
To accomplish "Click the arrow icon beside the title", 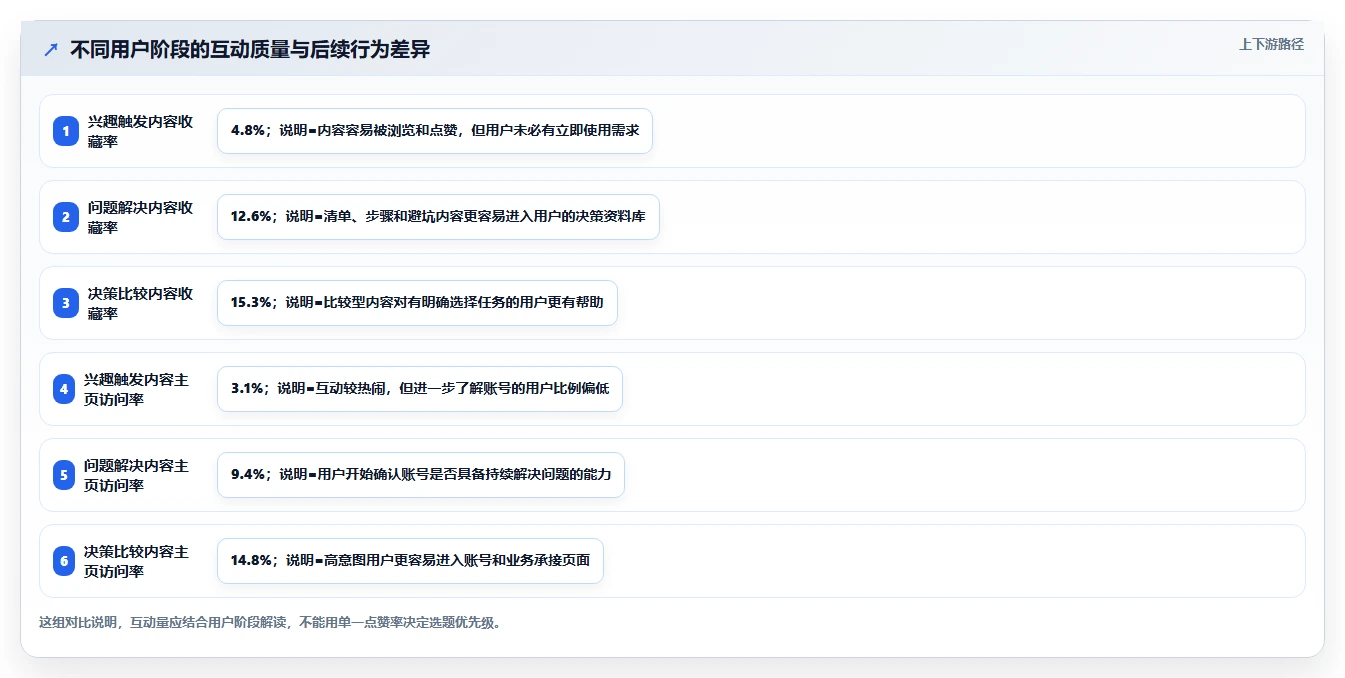I will pos(51,49).
